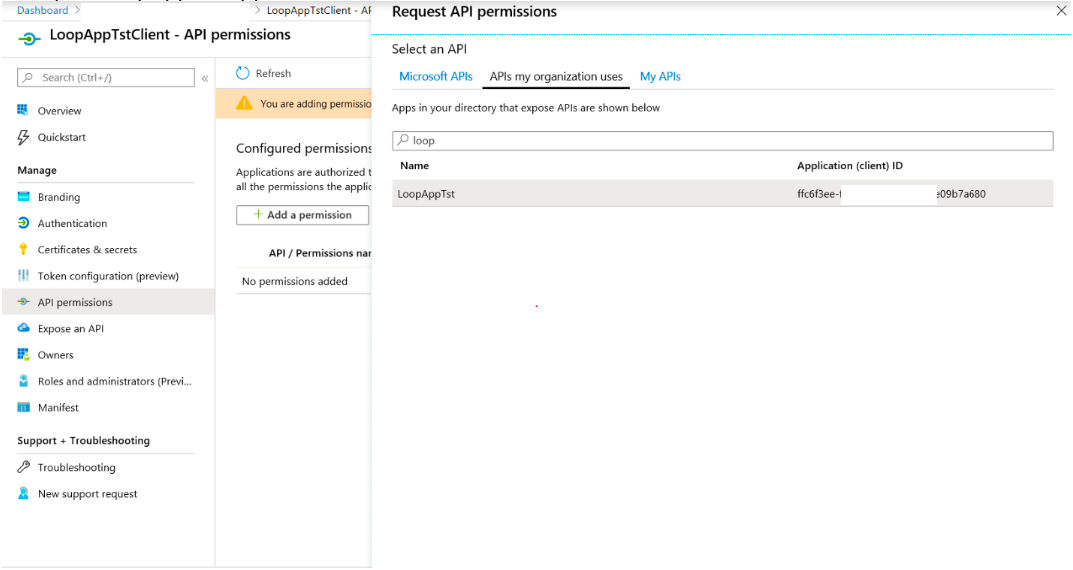Follow the Dashboard breadcrumb link

pyautogui.click(x=42, y=10)
